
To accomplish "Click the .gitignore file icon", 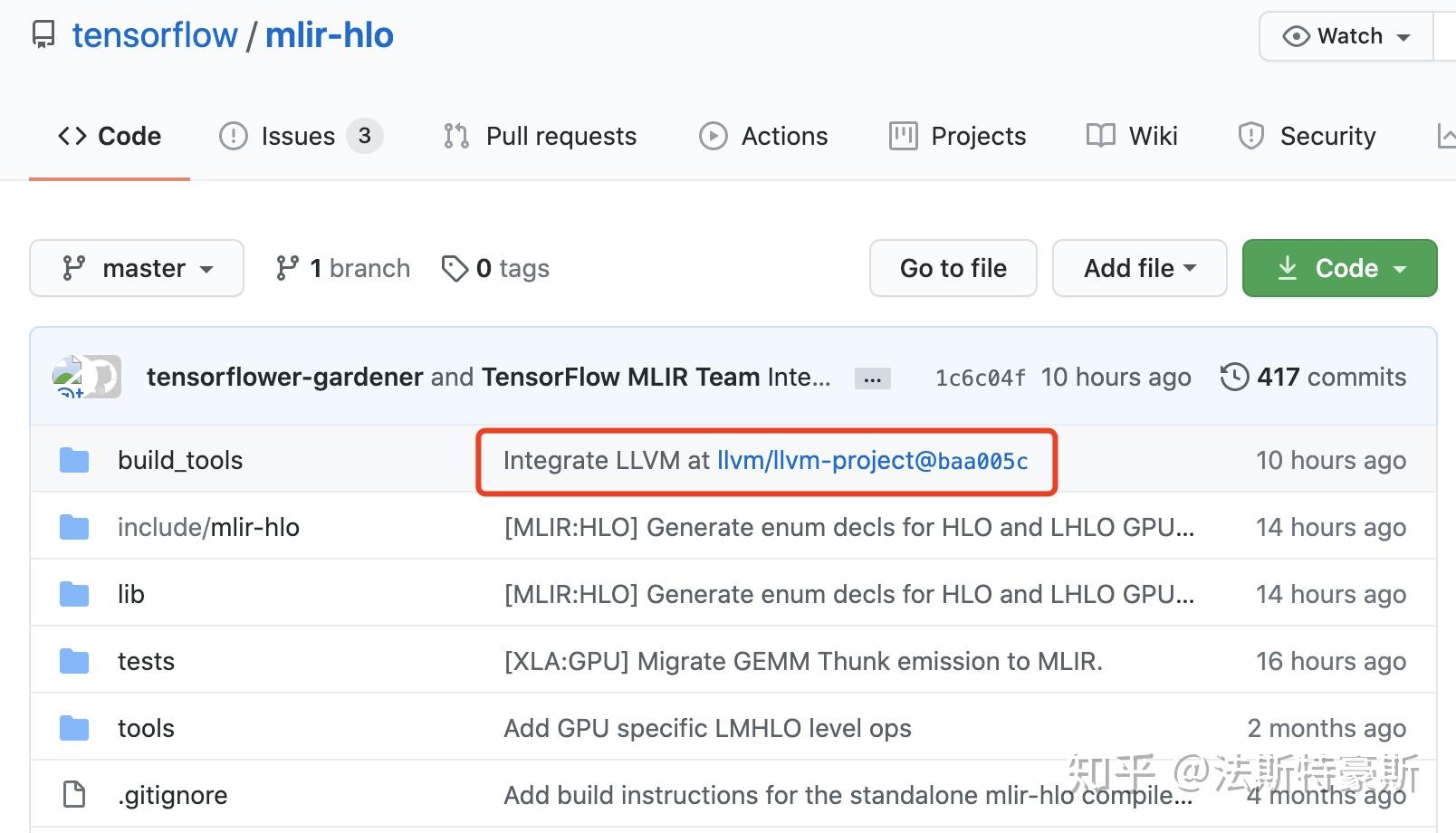I will coord(74,795).
